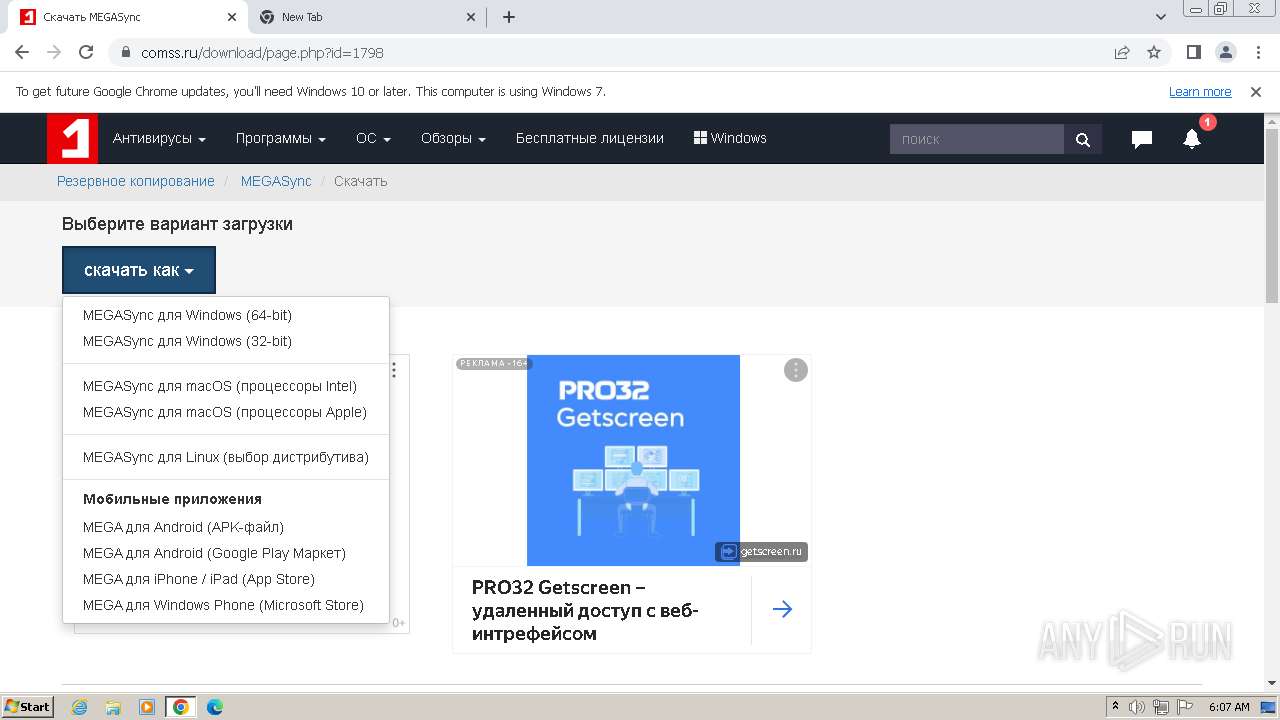Select MEGASync для Windows (32-bit)
1280x720 pixels.
coord(187,341)
